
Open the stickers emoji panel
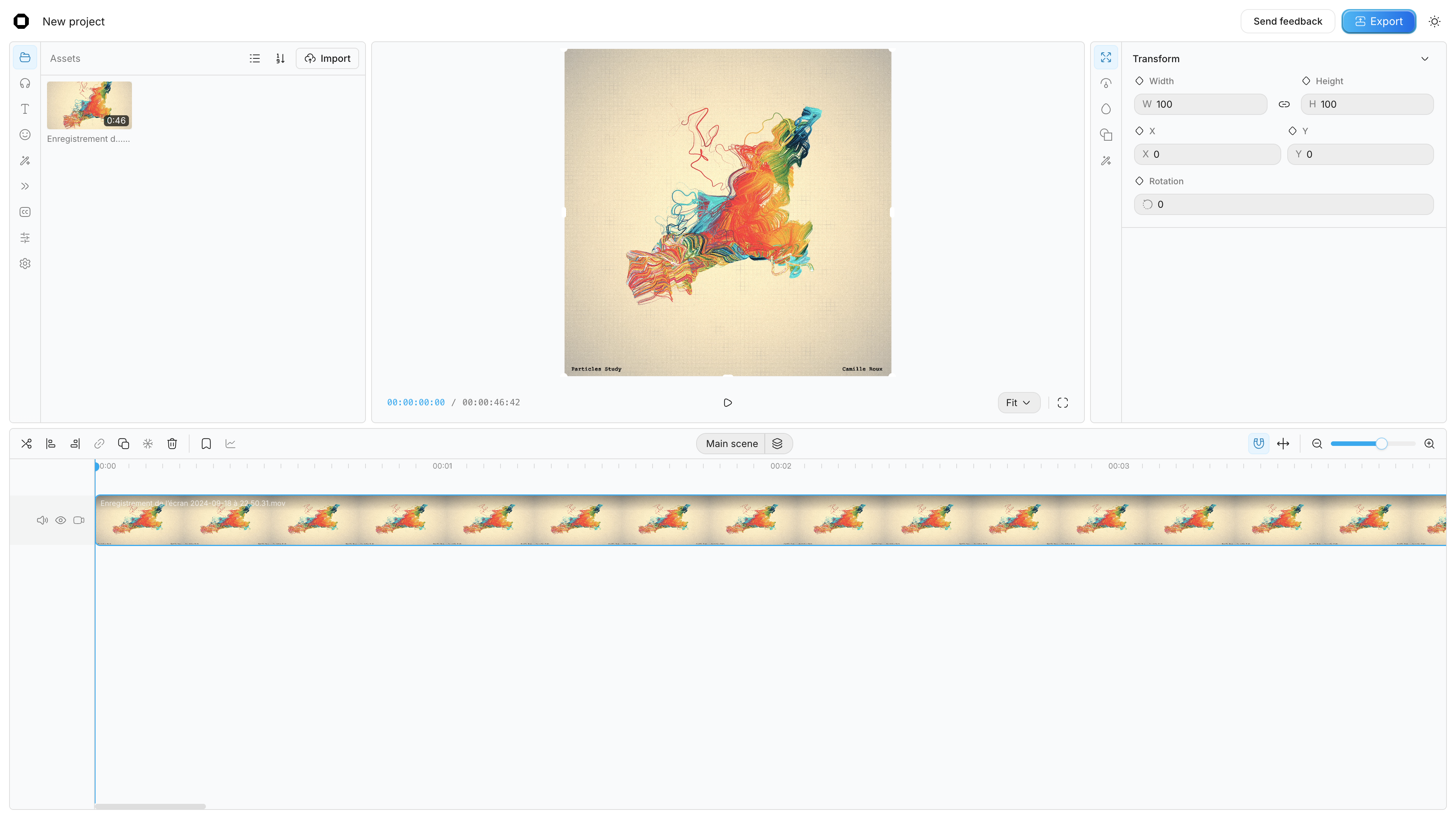coord(25,135)
